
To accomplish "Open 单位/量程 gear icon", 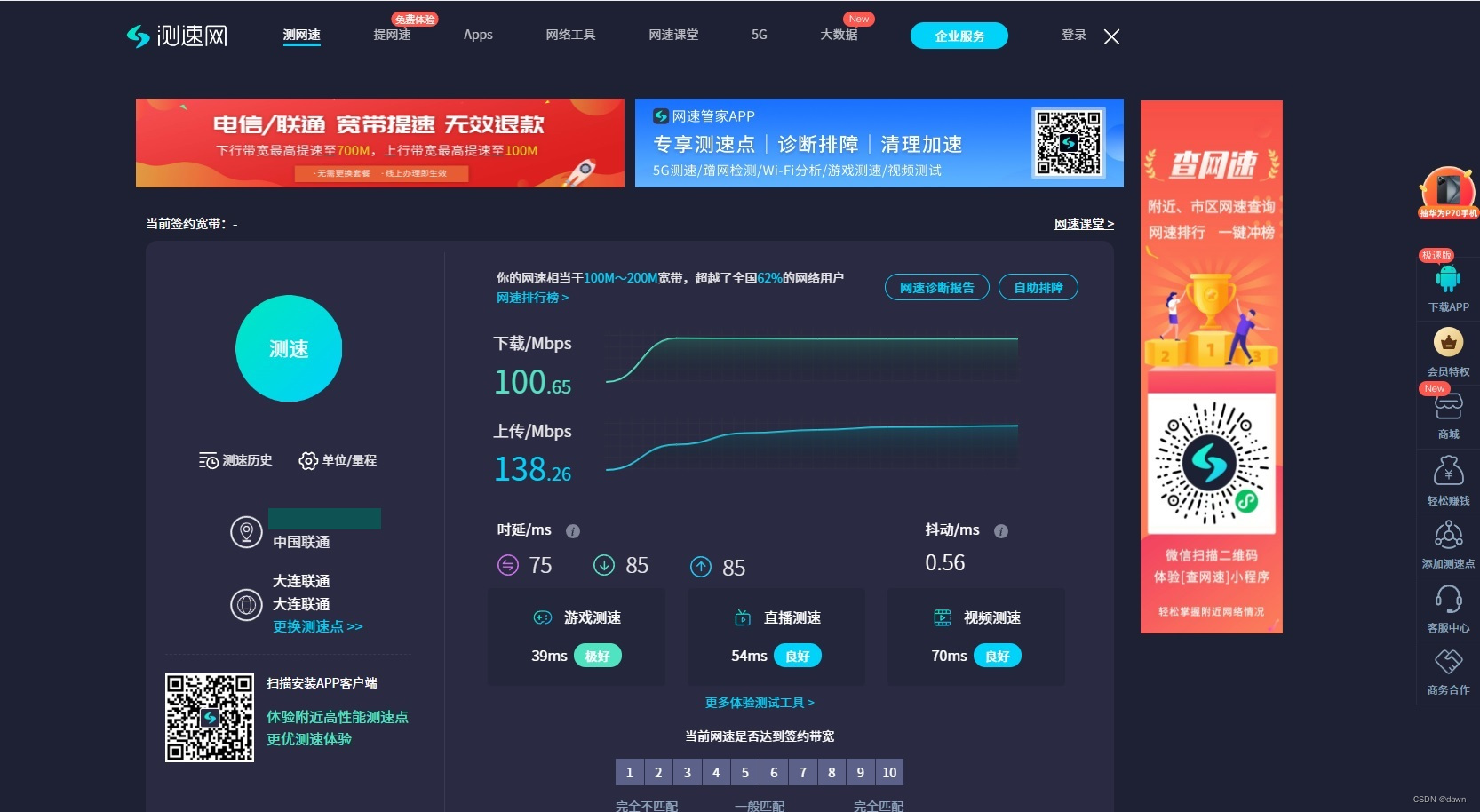I will pyautogui.click(x=308, y=460).
